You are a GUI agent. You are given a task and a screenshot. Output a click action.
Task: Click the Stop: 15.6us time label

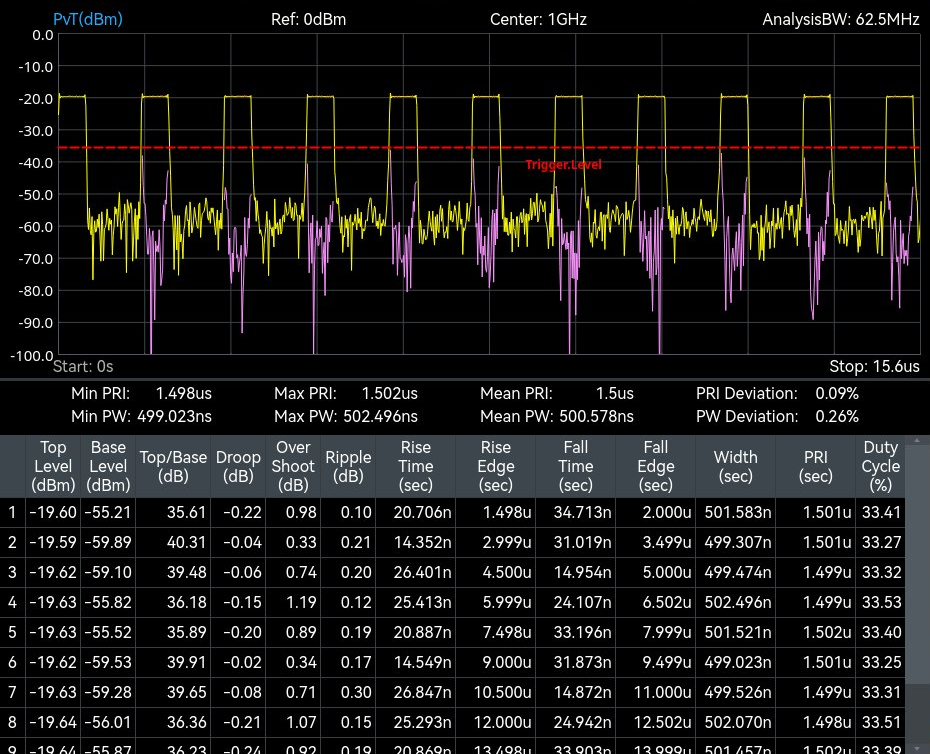click(874, 366)
